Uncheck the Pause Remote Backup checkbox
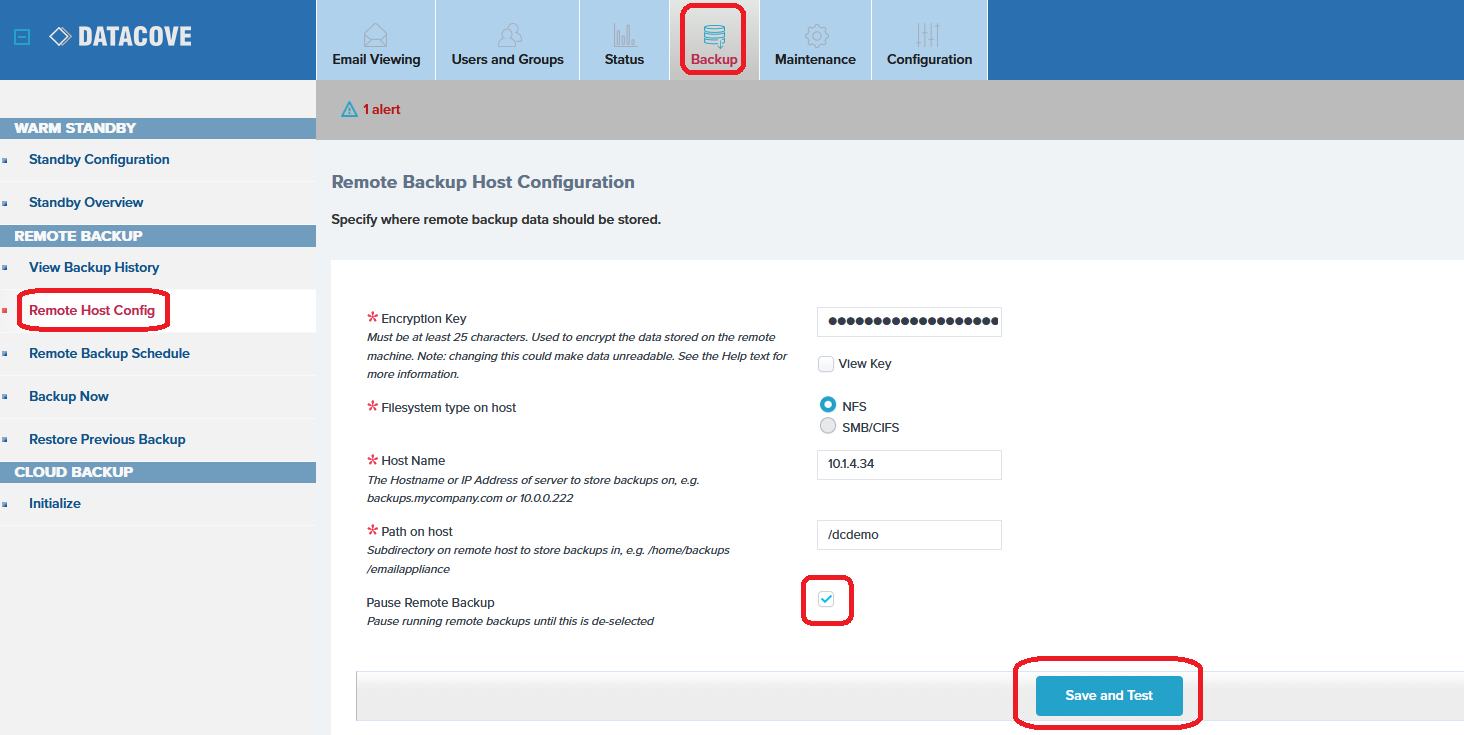 click(x=826, y=599)
